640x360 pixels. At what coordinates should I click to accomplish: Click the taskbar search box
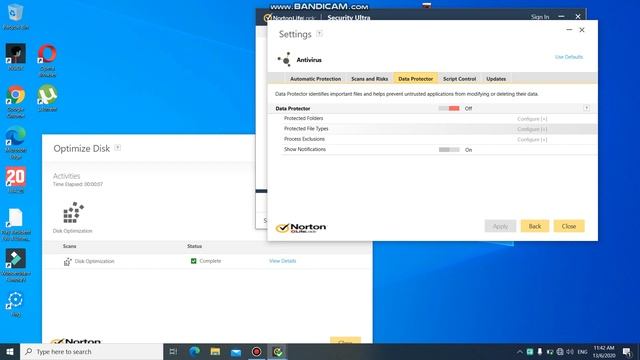click(x=91, y=351)
